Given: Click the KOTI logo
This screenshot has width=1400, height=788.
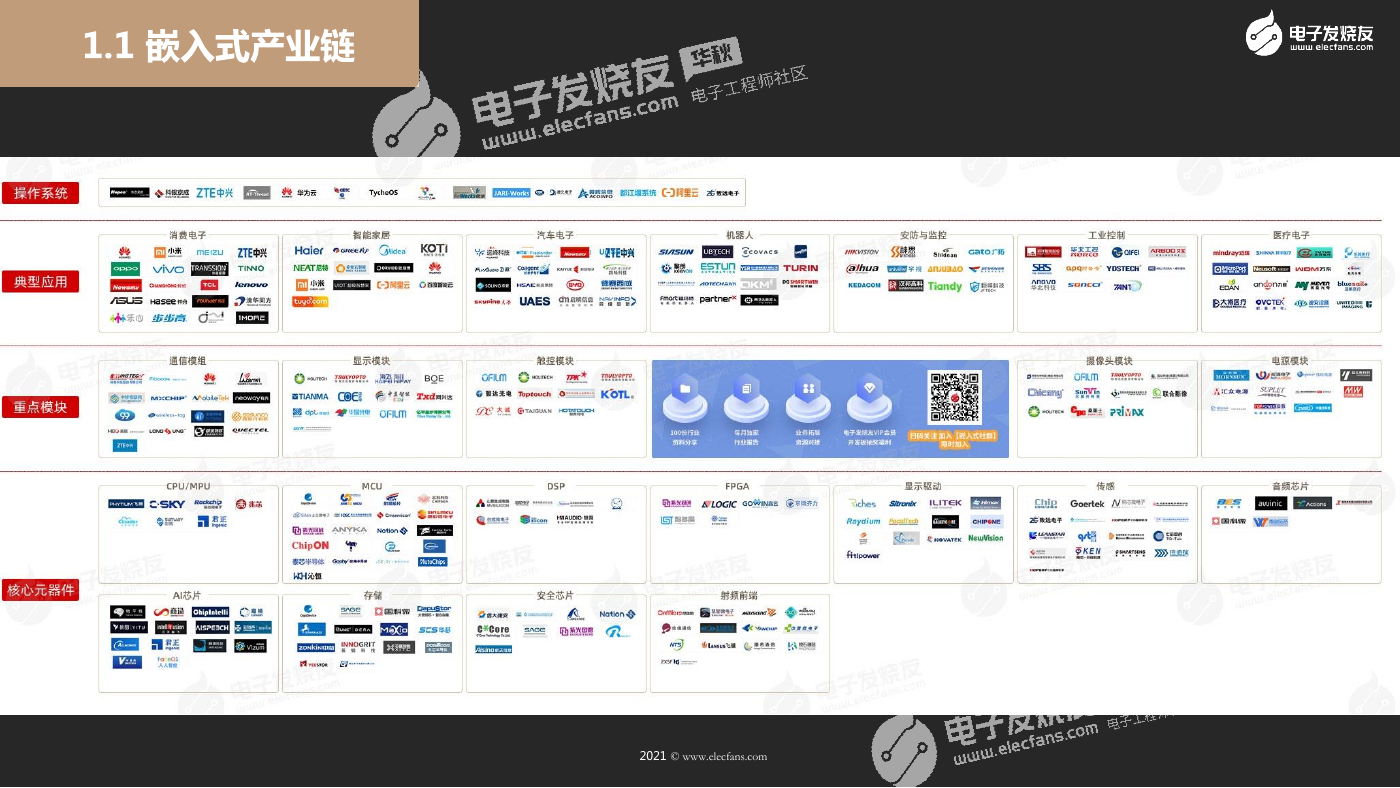Looking at the screenshot, I should point(434,249).
